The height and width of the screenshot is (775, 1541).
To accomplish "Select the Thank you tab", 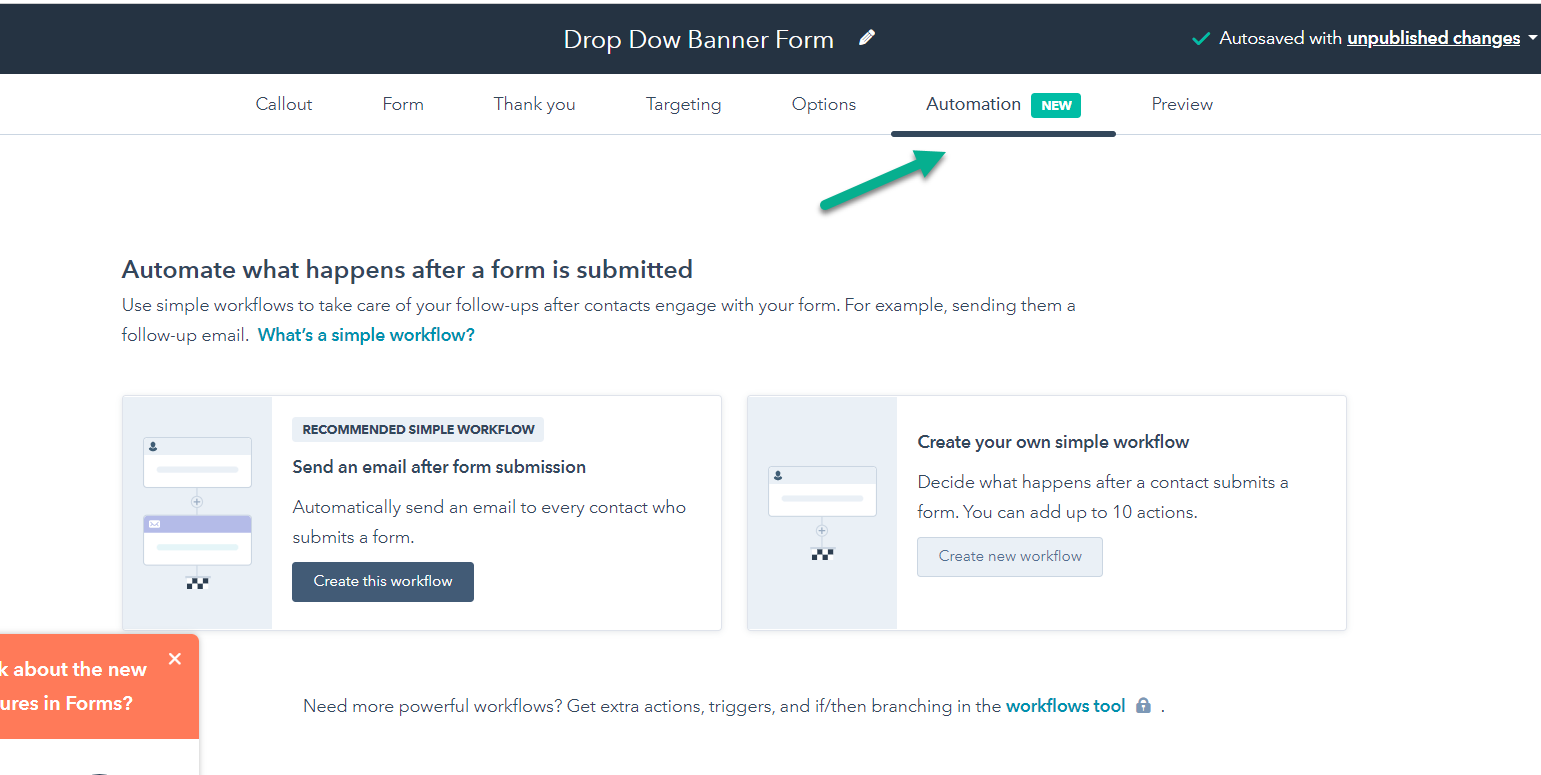I will coord(534,104).
